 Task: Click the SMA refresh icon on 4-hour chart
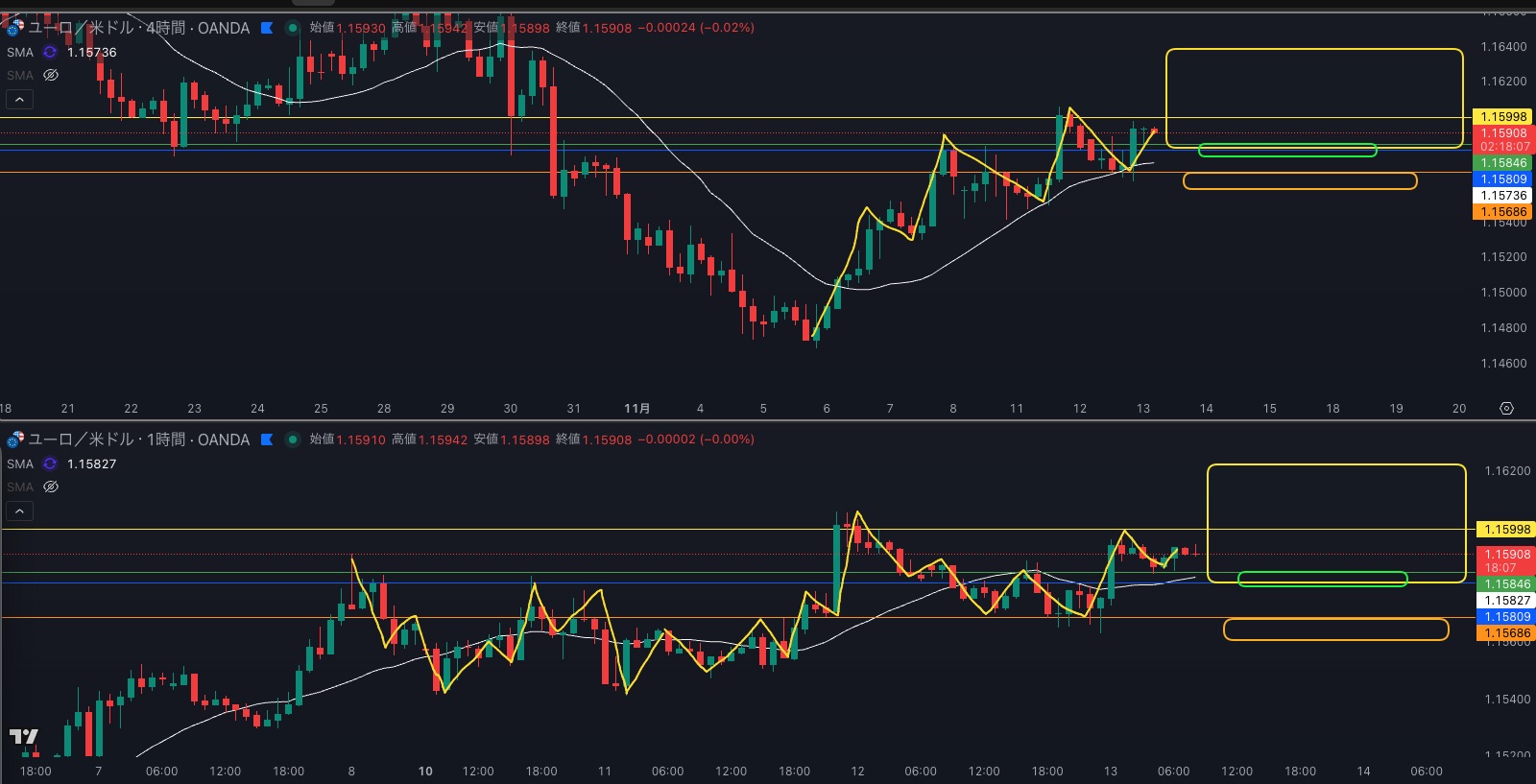pos(50,52)
